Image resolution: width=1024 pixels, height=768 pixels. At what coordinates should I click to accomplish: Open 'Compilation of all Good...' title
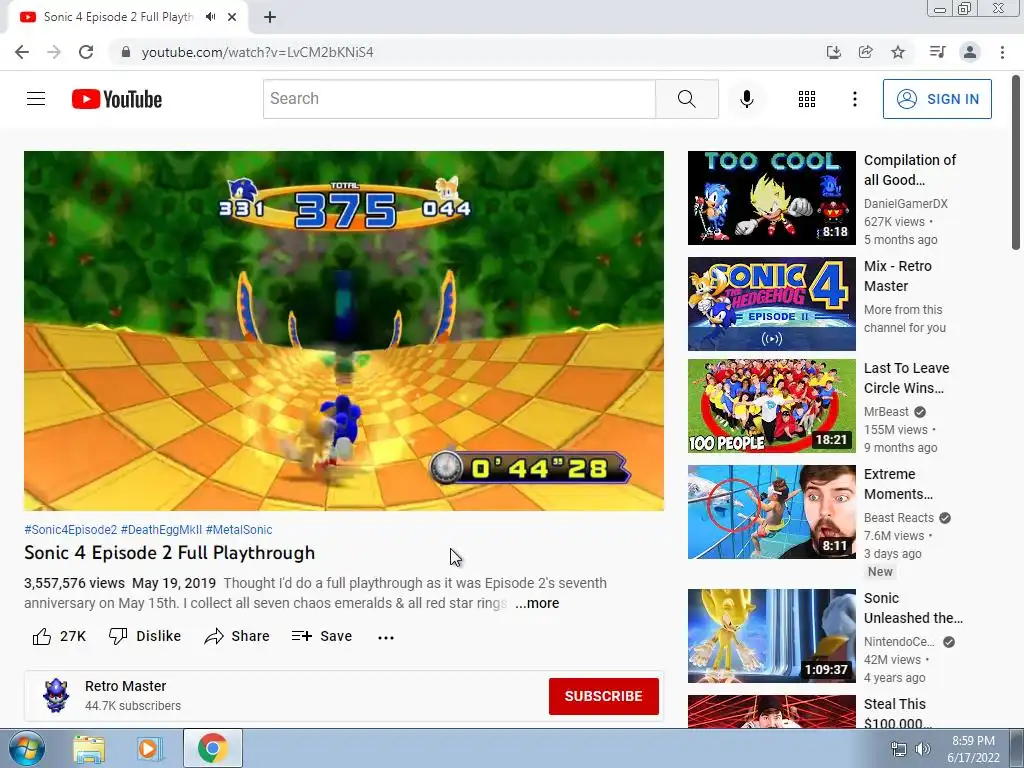910,170
